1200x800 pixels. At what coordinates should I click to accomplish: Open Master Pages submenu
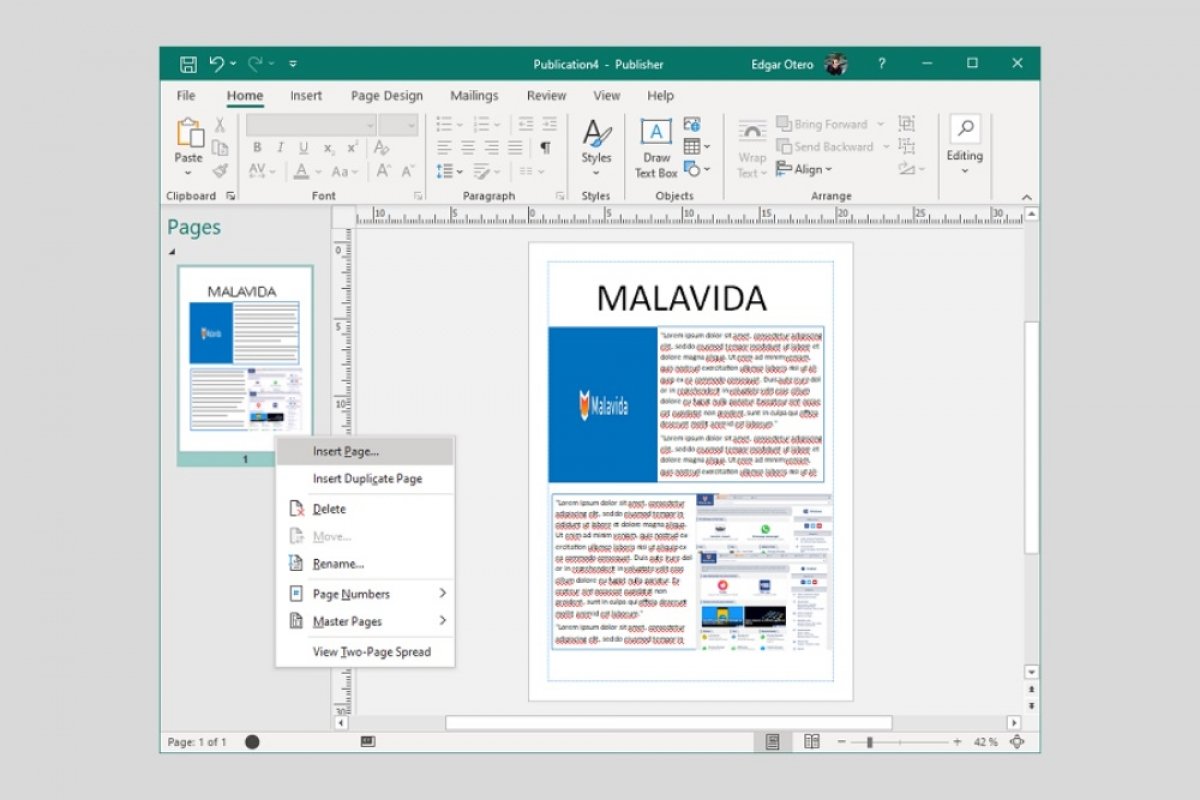tap(365, 622)
